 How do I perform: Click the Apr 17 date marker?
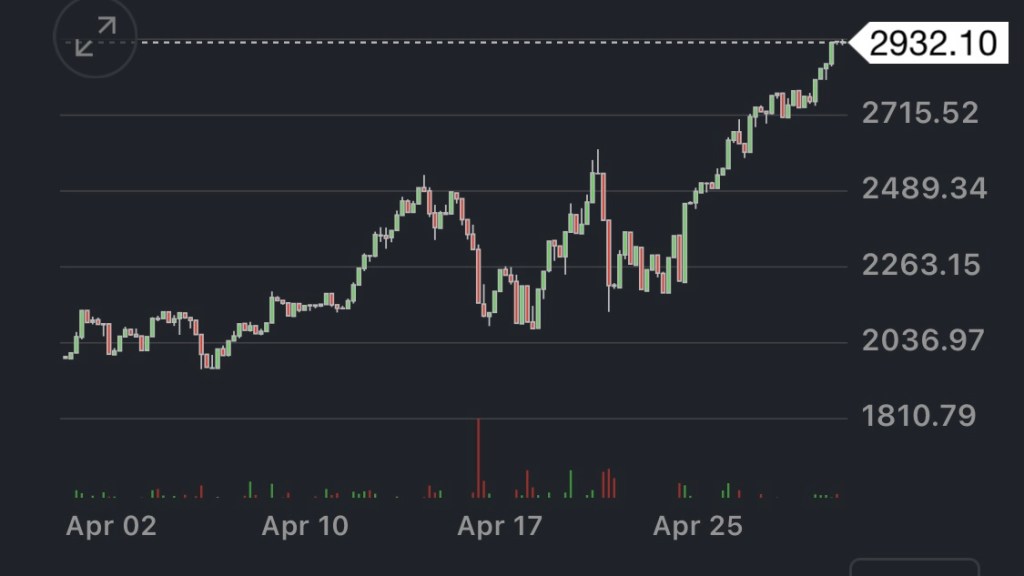click(x=499, y=526)
